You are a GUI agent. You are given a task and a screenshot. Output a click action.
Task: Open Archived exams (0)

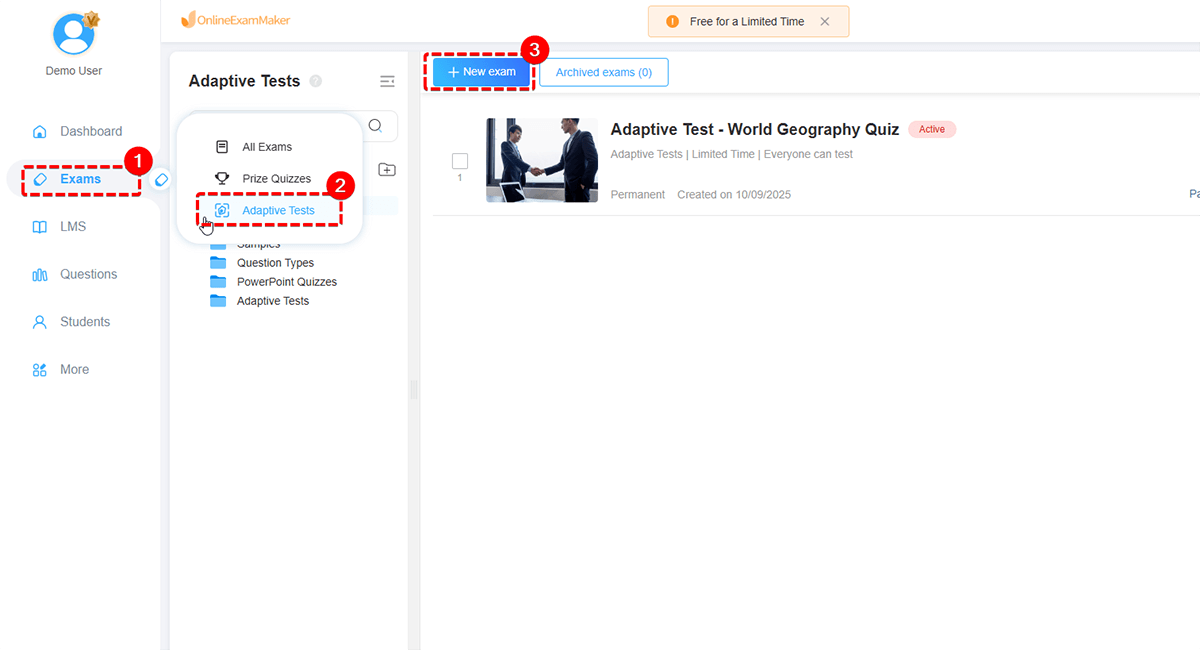tap(604, 72)
